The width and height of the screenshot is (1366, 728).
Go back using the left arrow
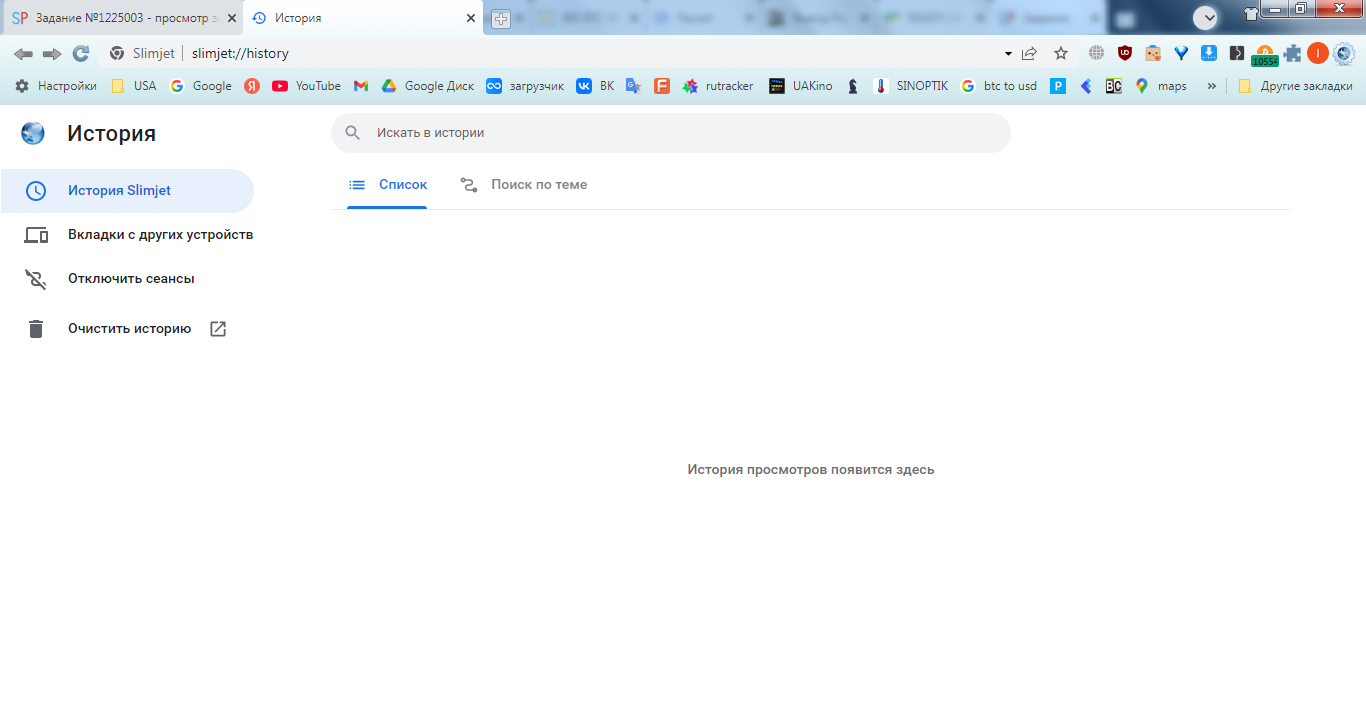tap(23, 53)
